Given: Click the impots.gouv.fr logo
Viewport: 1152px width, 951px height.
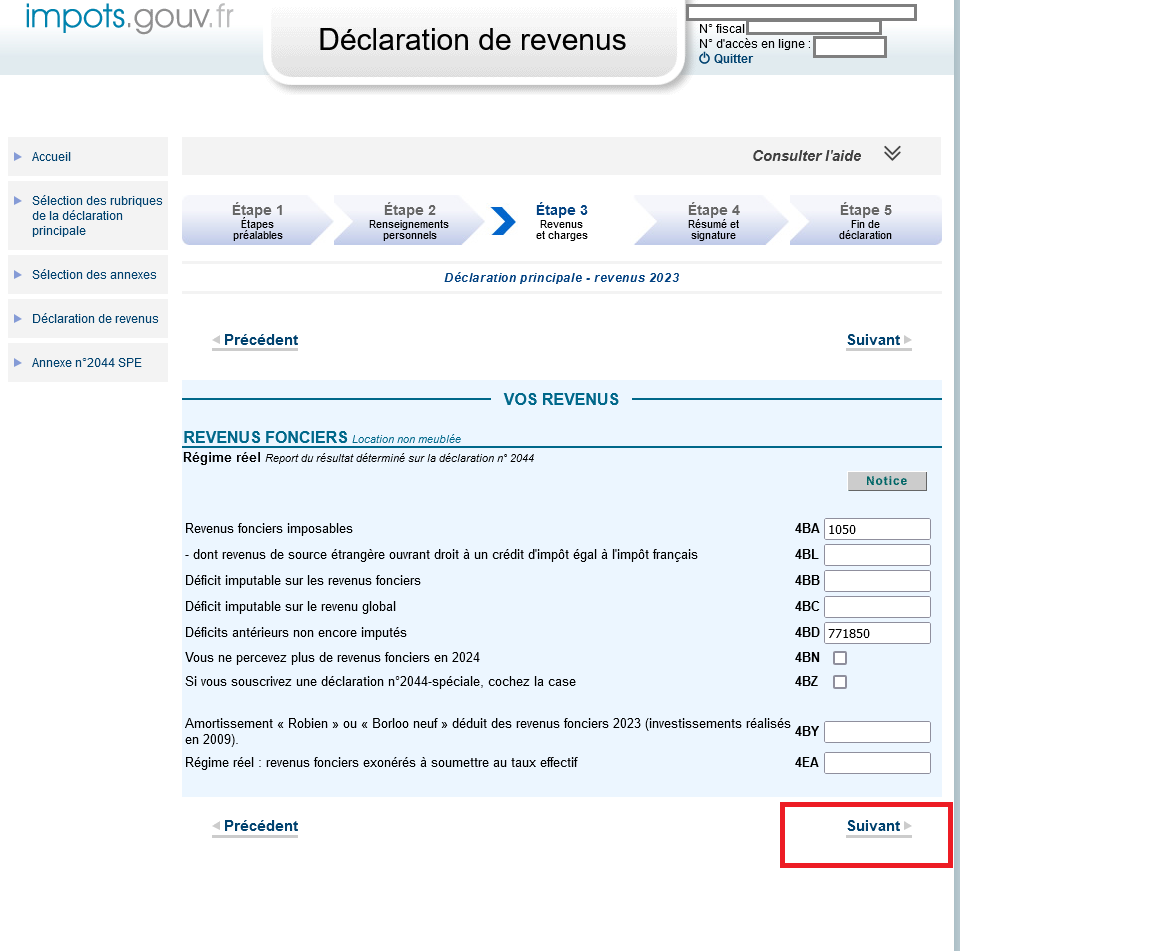Looking at the screenshot, I should (129, 18).
